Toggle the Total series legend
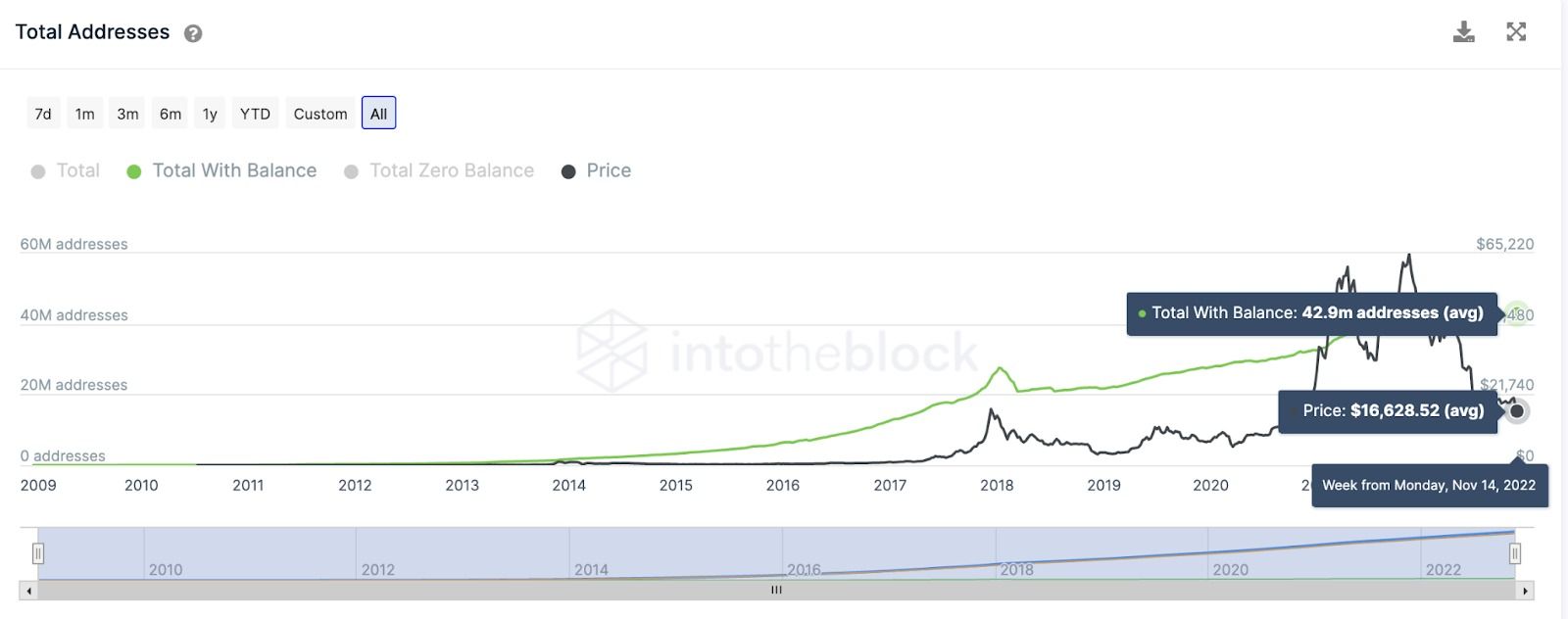 (x=66, y=170)
